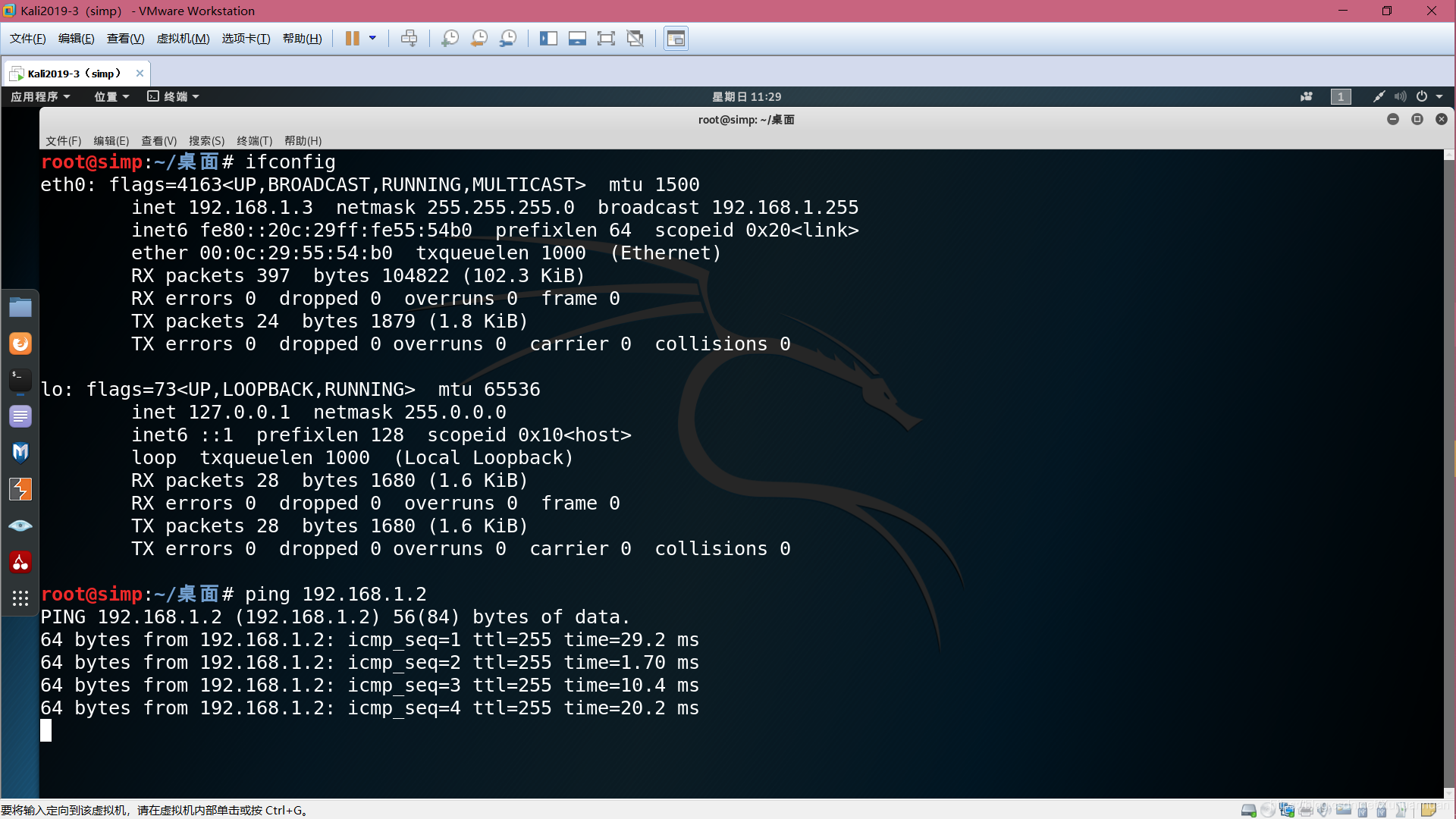Revert the VM to its previous snapshot

(x=479, y=39)
